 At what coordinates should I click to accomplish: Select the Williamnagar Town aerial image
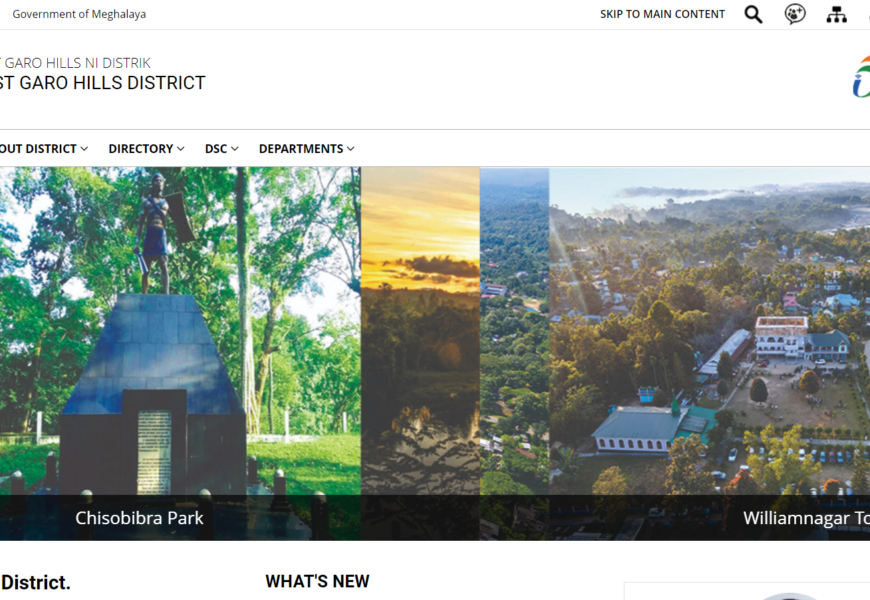[x=709, y=331]
